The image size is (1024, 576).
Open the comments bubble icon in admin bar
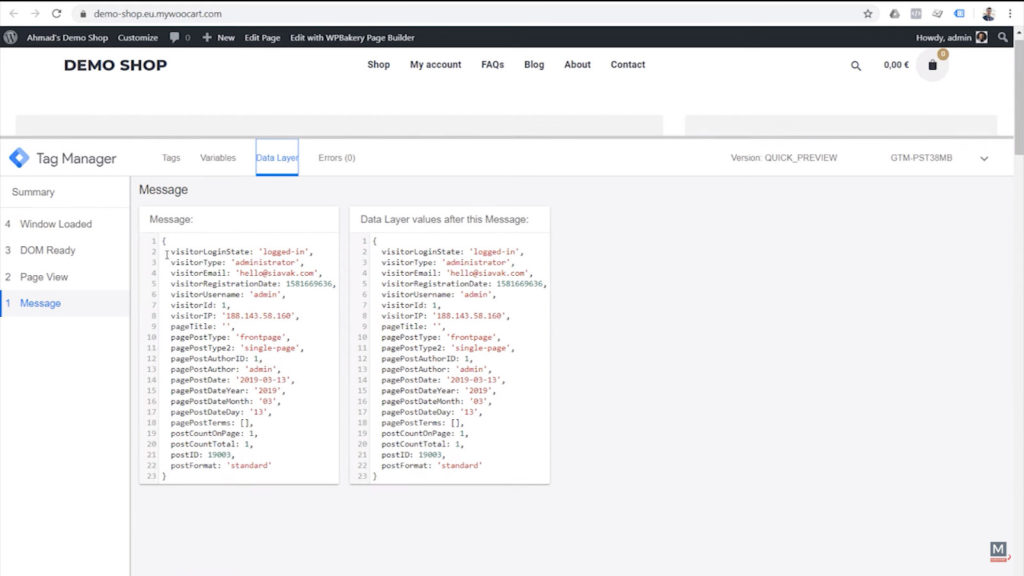pos(175,37)
